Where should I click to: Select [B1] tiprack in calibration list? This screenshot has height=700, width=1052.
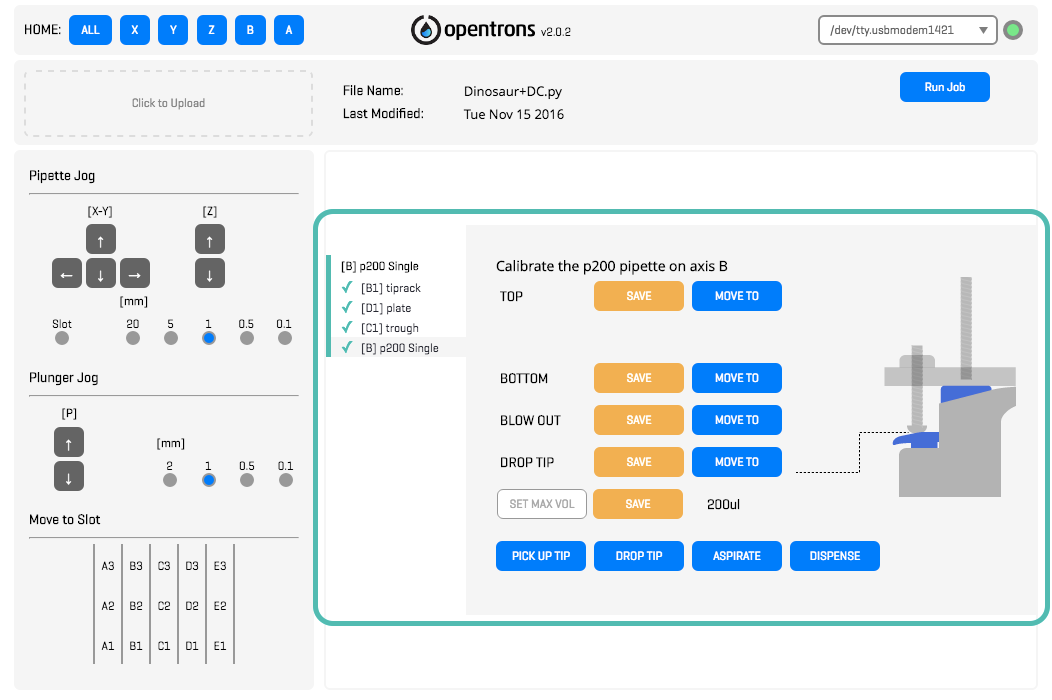coord(390,288)
